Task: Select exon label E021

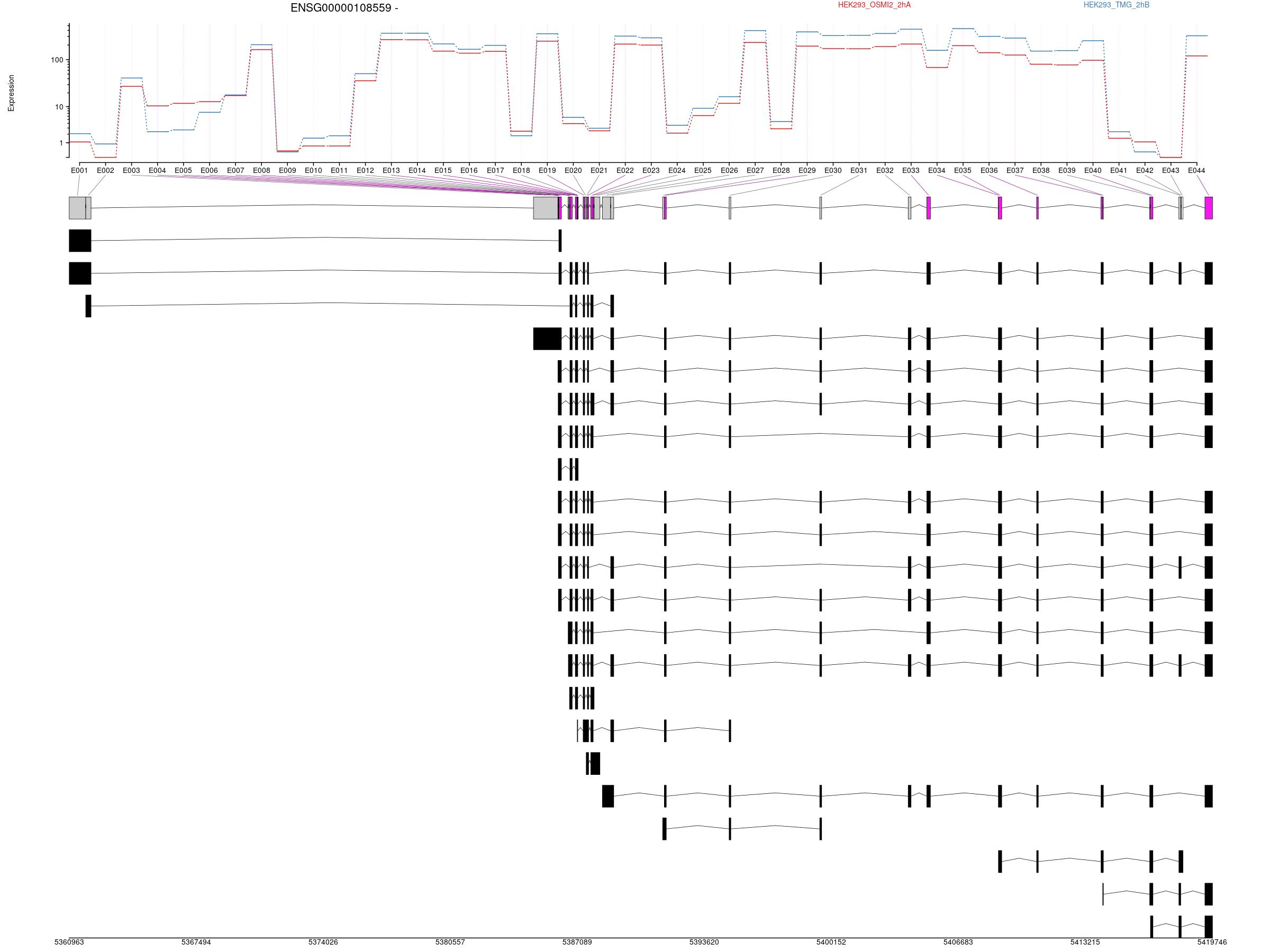Action: click(x=599, y=170)
